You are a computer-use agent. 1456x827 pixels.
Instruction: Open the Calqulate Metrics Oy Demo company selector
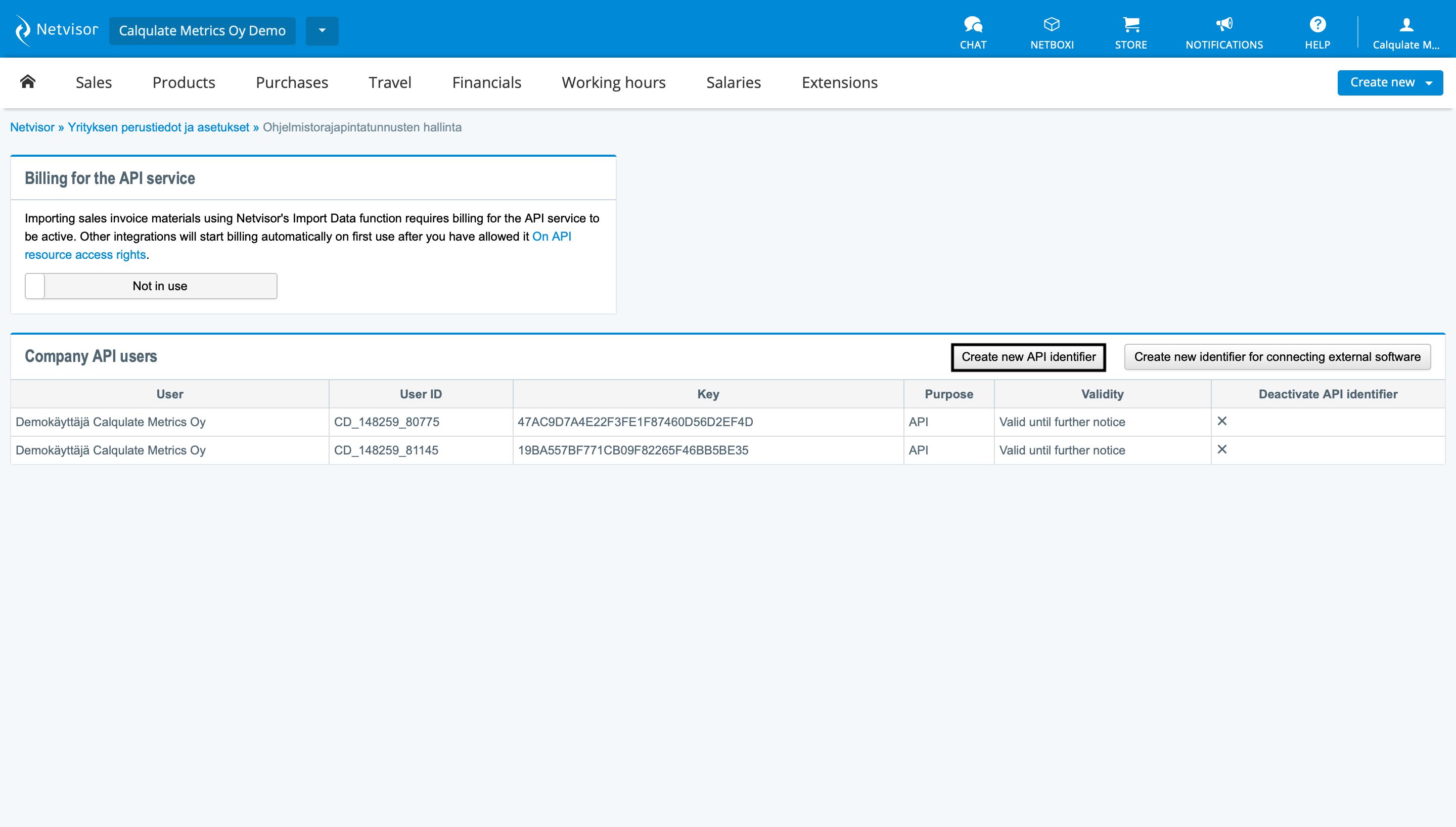point(202,31)
